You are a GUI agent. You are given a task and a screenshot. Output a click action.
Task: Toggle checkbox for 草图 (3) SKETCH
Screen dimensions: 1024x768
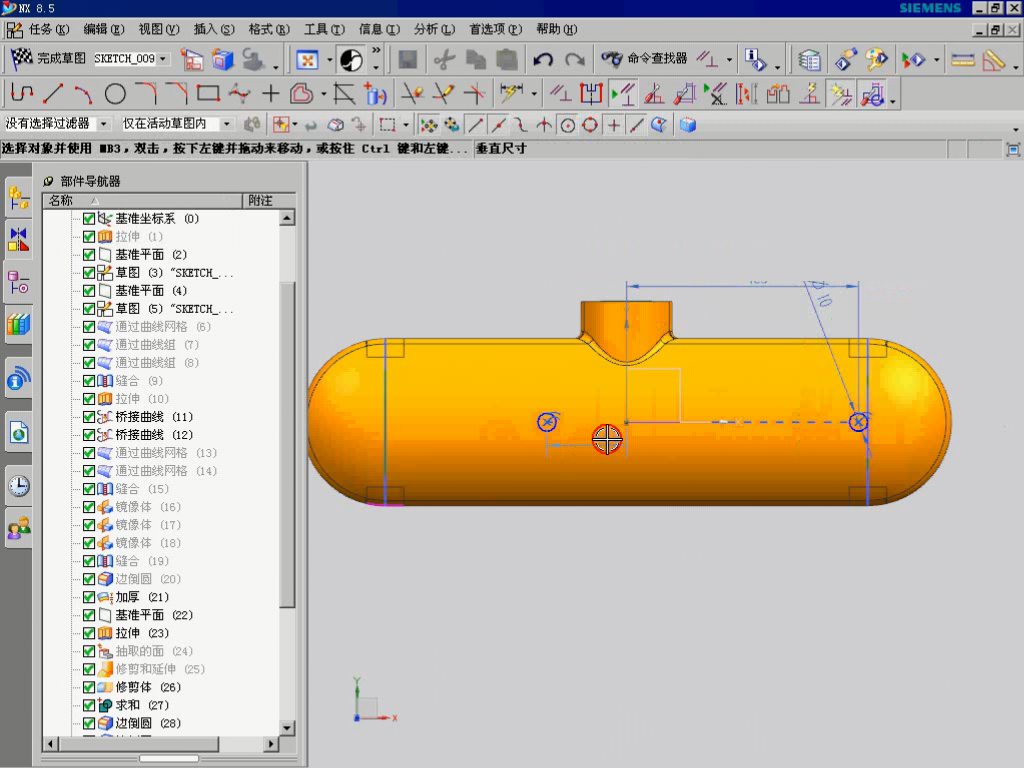[x=89, y=273]
